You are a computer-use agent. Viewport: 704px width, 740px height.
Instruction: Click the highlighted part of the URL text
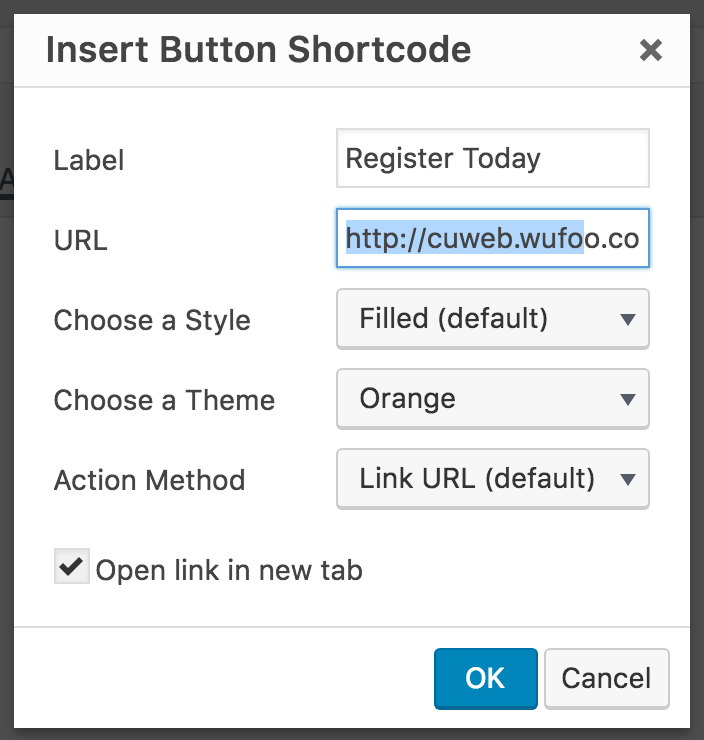[465, 238]
